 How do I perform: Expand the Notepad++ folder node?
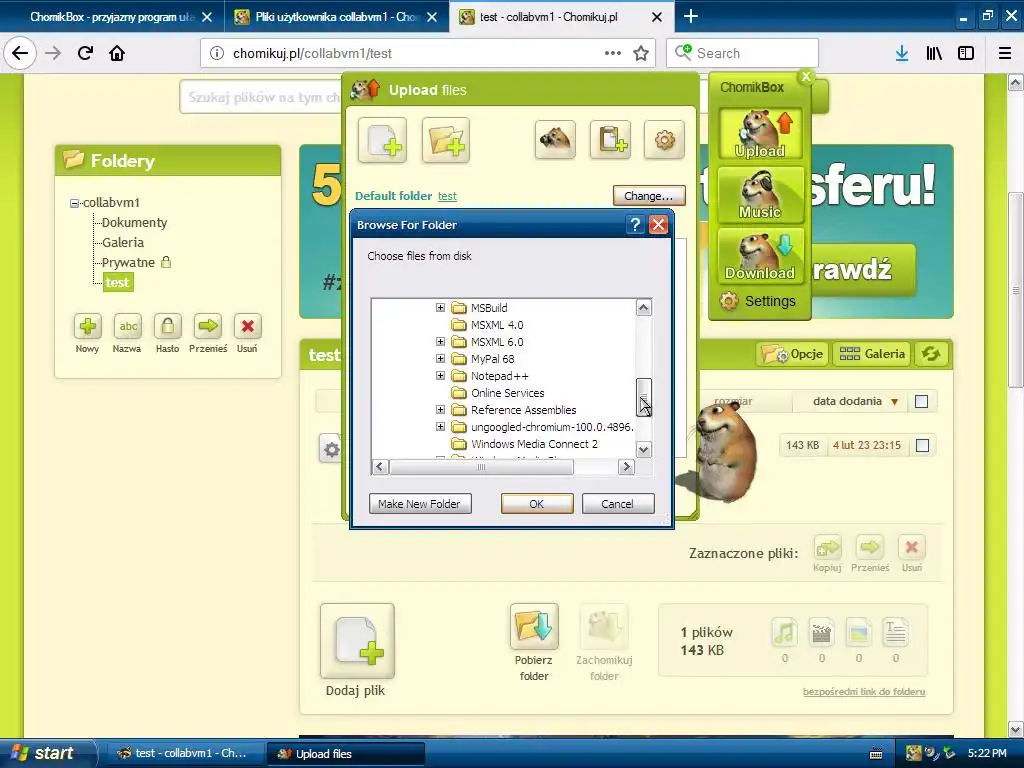coord(440,376)
